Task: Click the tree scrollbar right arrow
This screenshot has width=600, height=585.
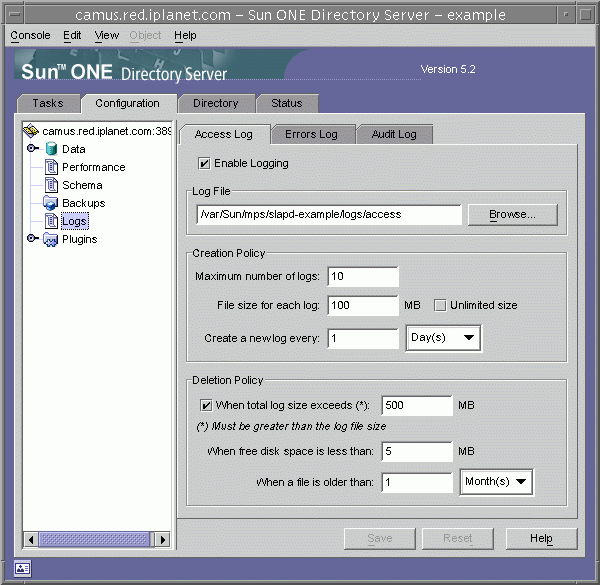Action: coord(163,539)
